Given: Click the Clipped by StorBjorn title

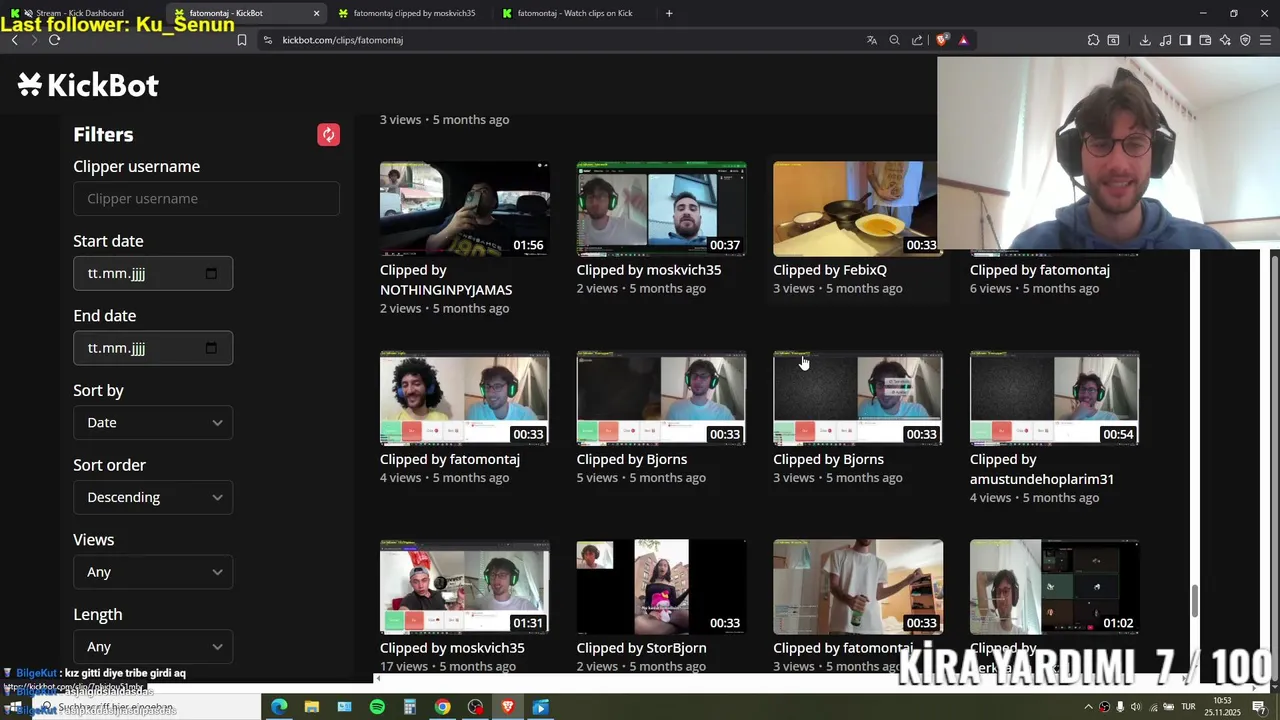Looking at the screenshot, I should [x=641, y=648].
